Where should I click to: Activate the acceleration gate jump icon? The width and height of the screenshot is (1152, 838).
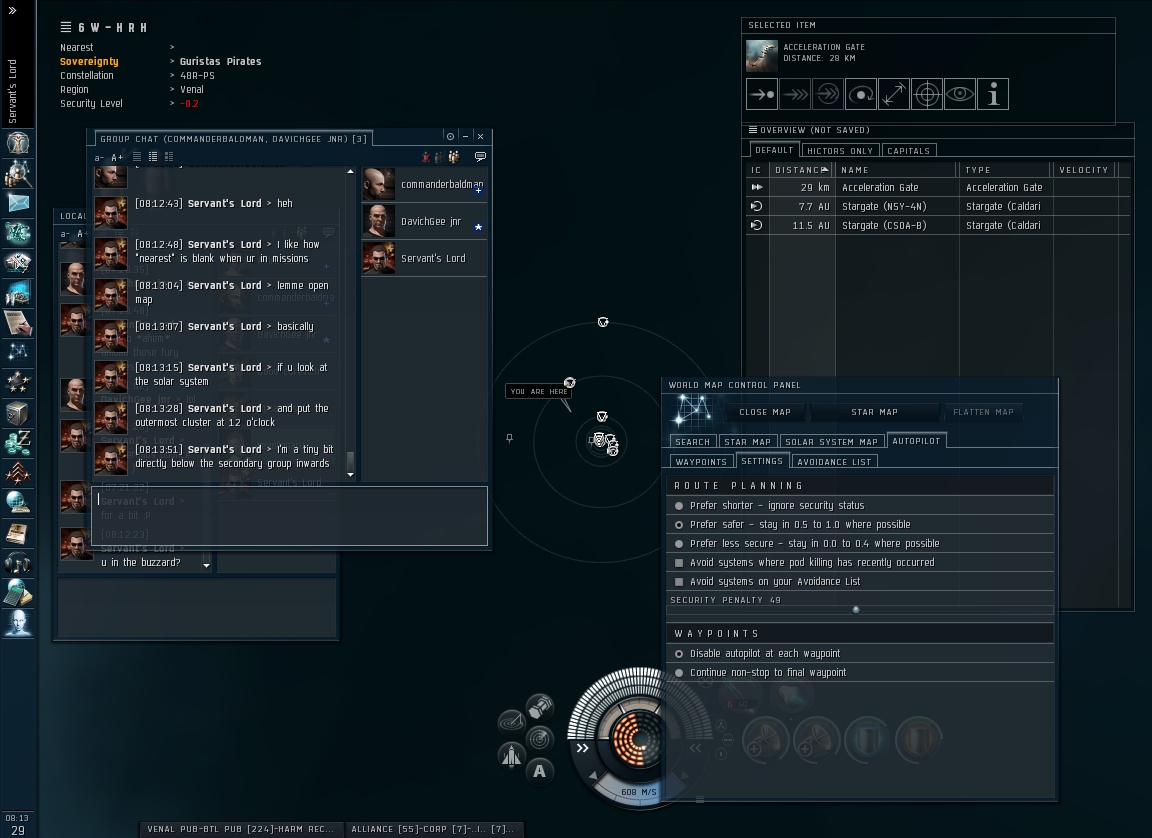[x=828, y=94]
